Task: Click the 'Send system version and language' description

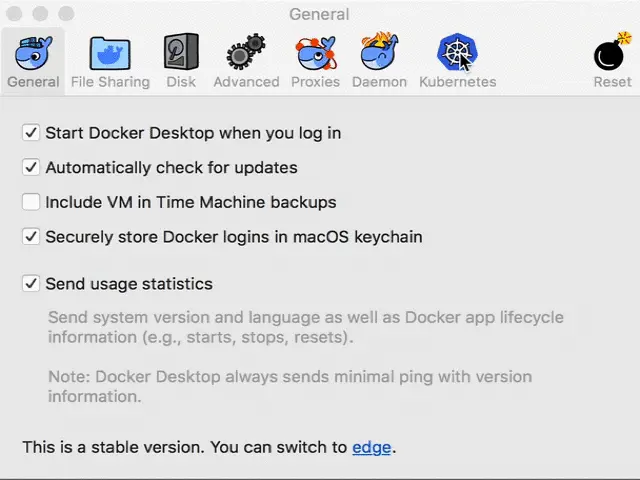Action: click(x=306, y=327)
